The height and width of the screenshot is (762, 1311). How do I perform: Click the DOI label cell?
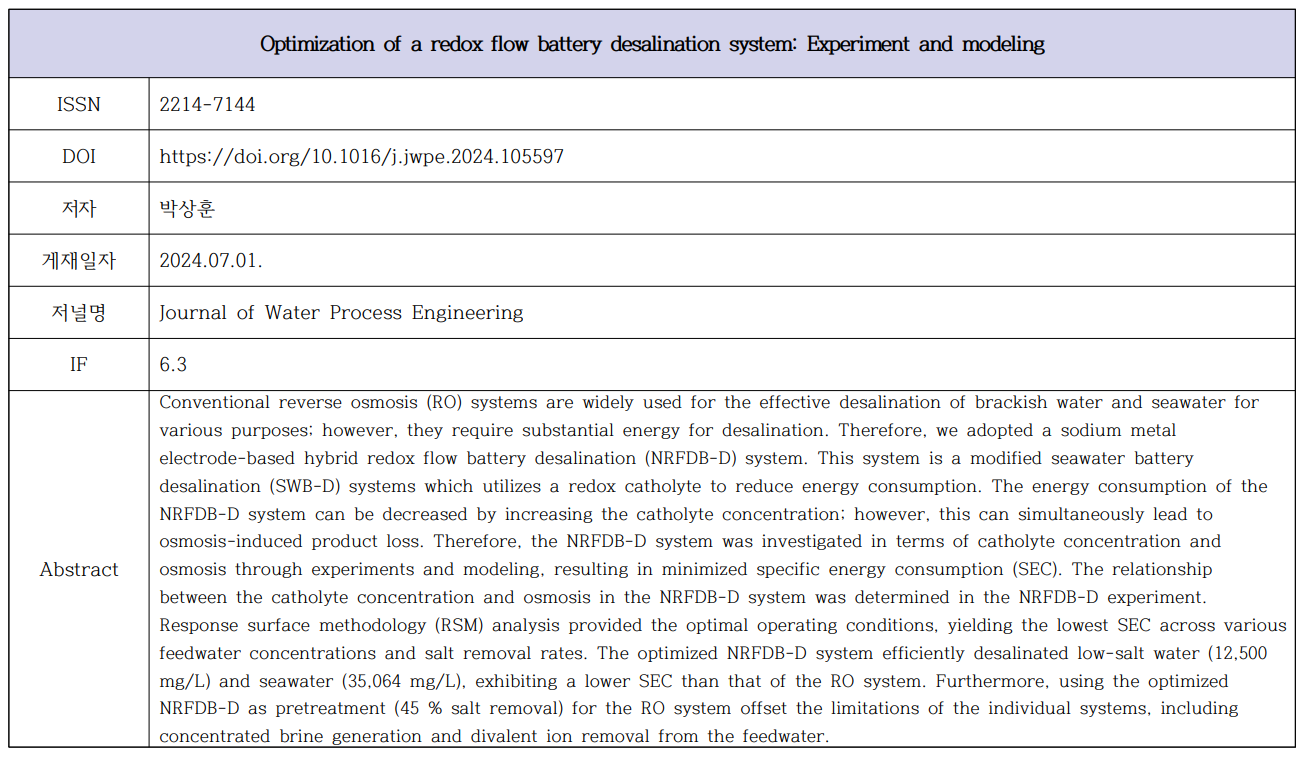pyautogui.click(x=79, y=157)
